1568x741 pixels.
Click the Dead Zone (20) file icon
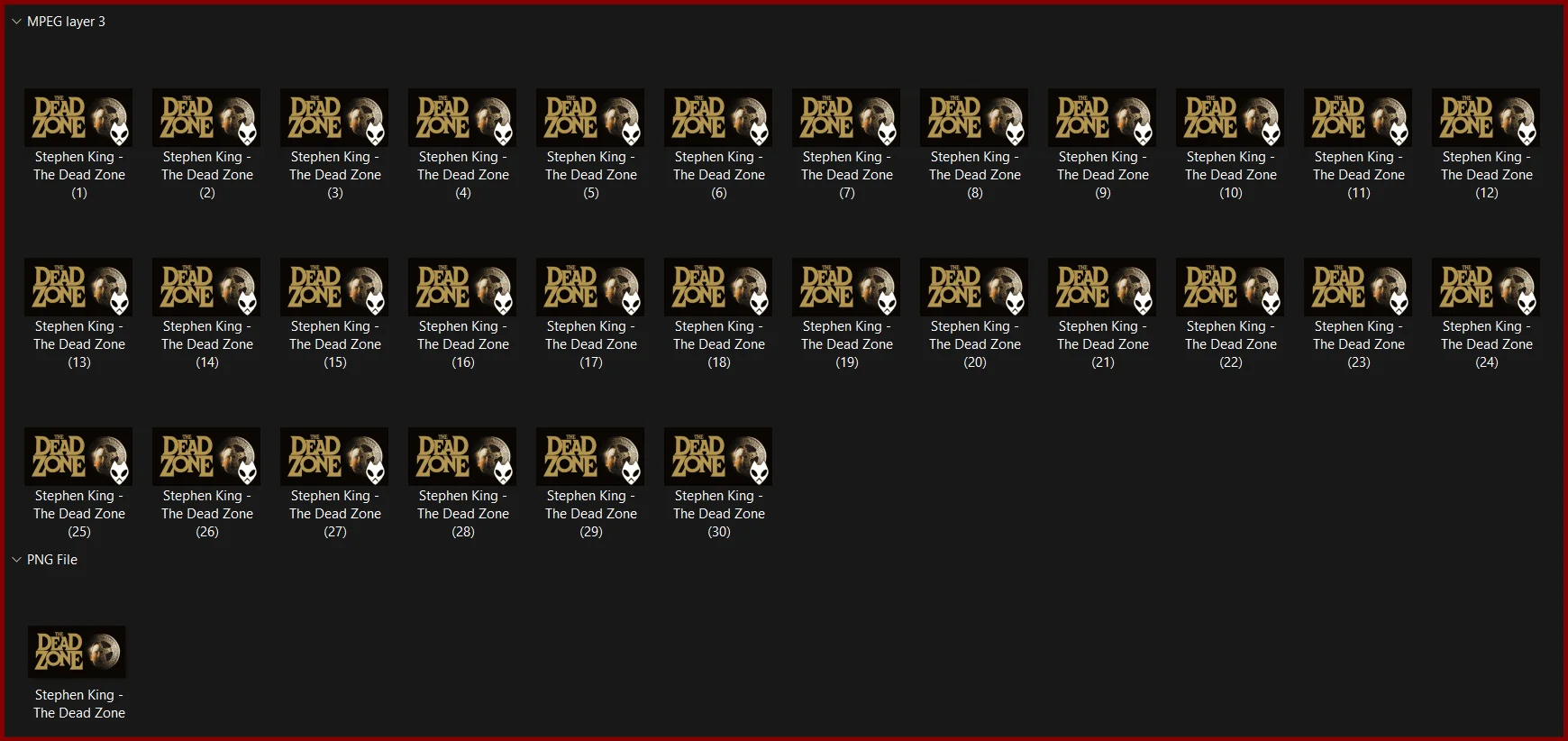(974, 287)
